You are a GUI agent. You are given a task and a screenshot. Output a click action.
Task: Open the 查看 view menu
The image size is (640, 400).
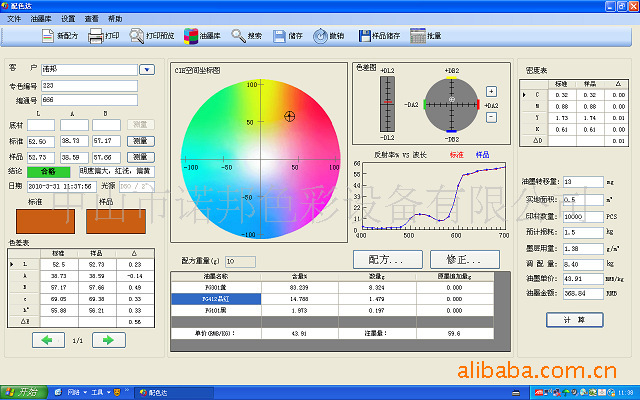(x=91, y=19)
